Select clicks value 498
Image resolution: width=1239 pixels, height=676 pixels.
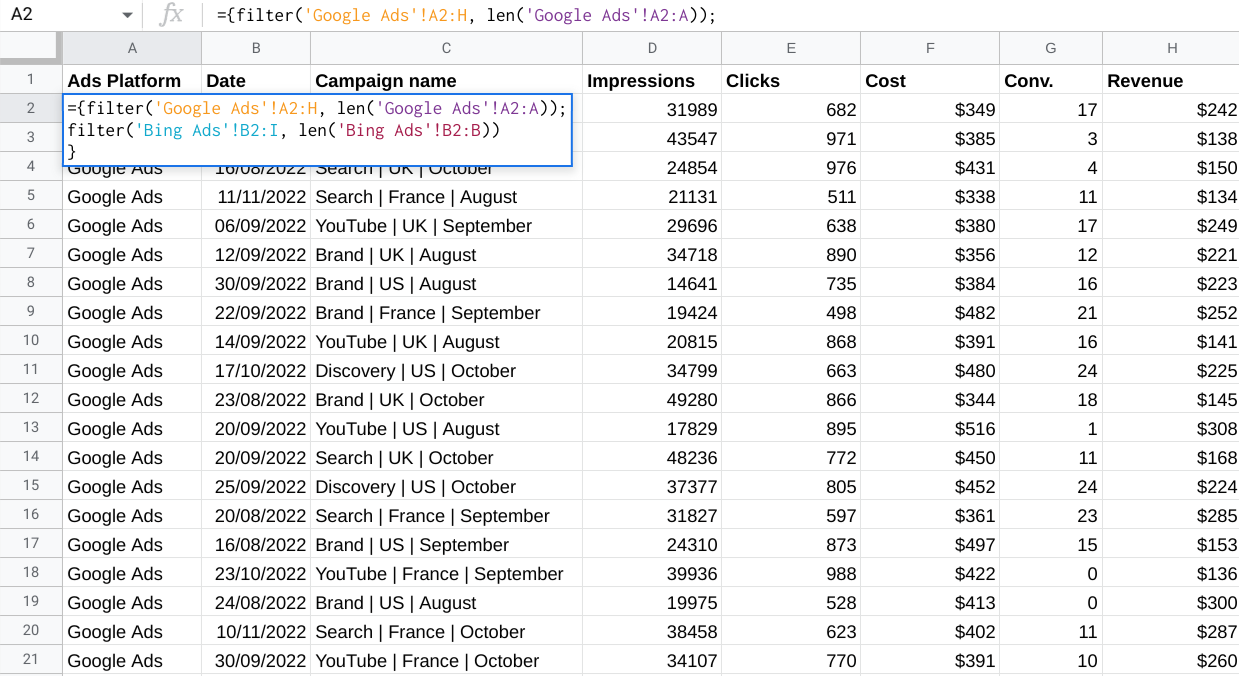[x=791, y=313]
